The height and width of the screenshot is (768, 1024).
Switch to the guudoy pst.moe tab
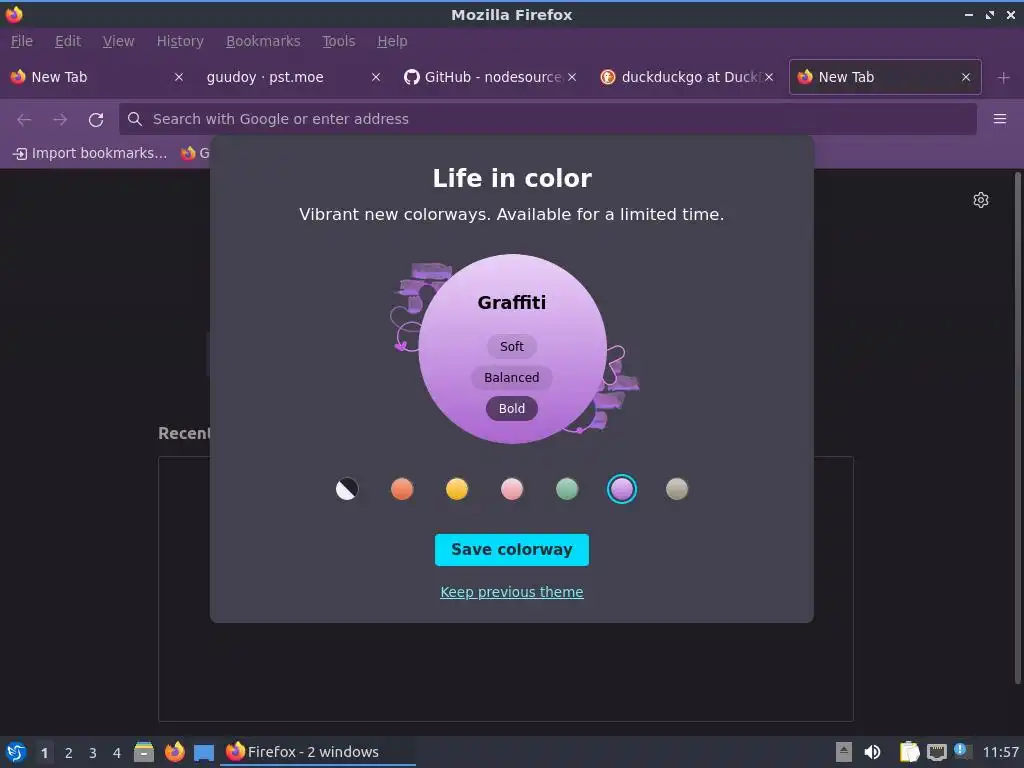293,77
